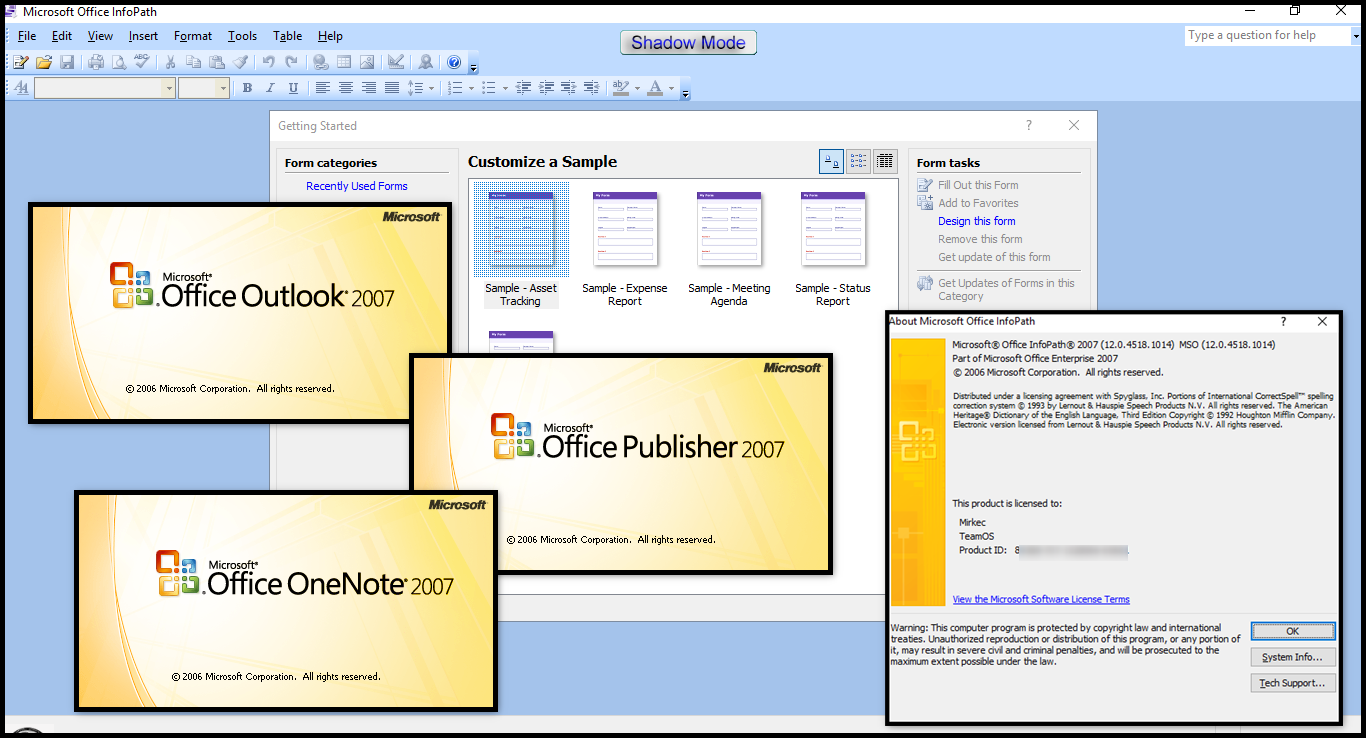
Task: Click the System Info button
Action: tap(1292, 657)
